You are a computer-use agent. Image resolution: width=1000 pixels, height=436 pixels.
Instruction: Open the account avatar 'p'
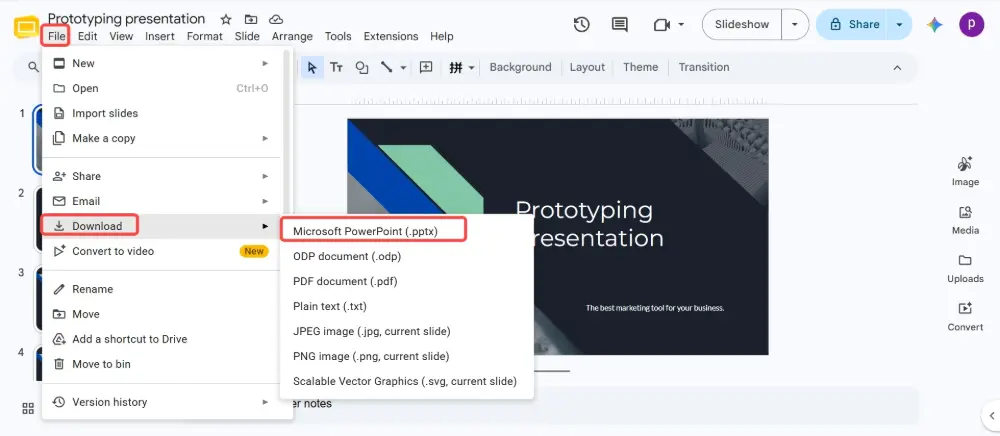coord(971,25)
